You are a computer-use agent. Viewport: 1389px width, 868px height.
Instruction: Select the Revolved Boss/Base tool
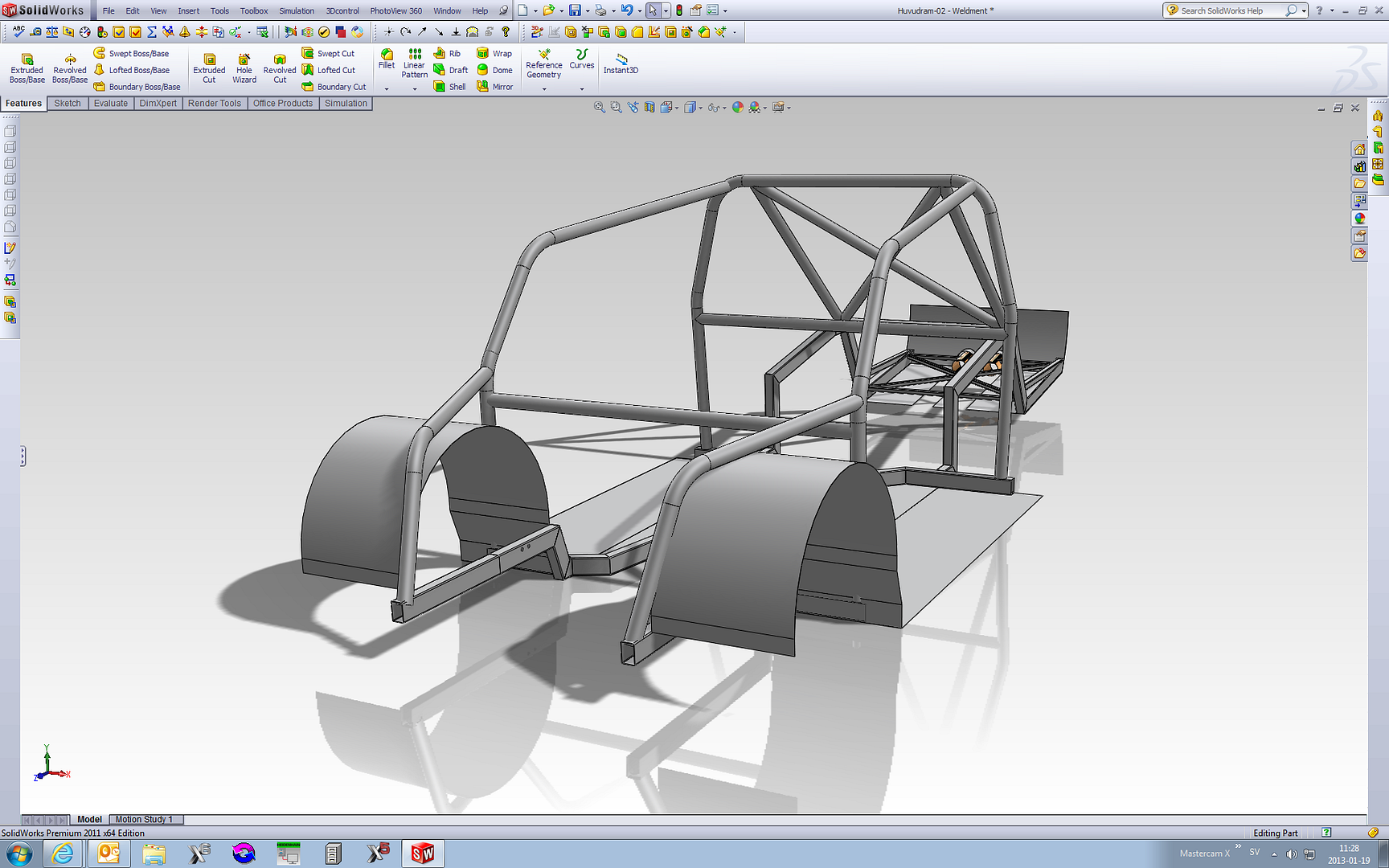pos(70,68)
